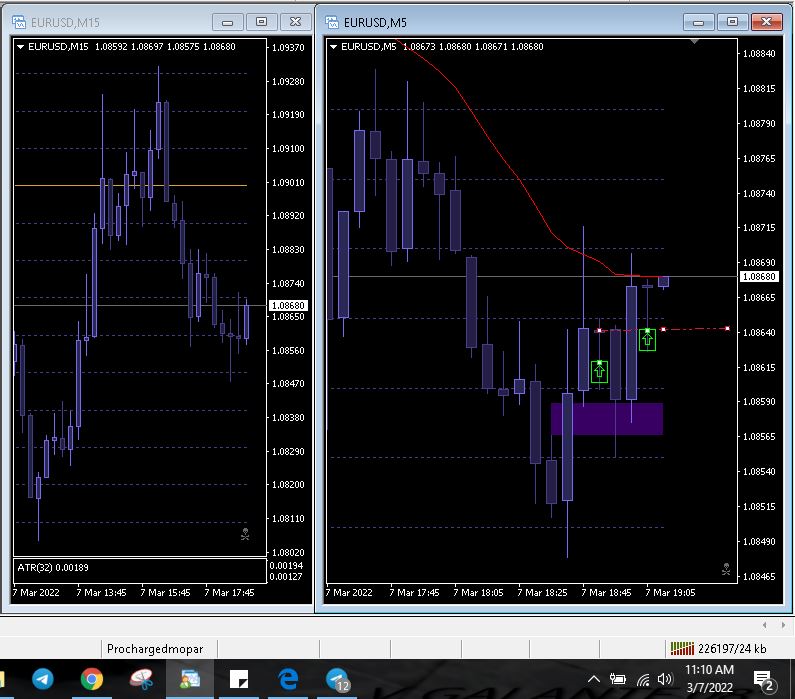795x699 pixels.
Task: Click the red dashed order line end marker
Action: click(x=728, y=328)
